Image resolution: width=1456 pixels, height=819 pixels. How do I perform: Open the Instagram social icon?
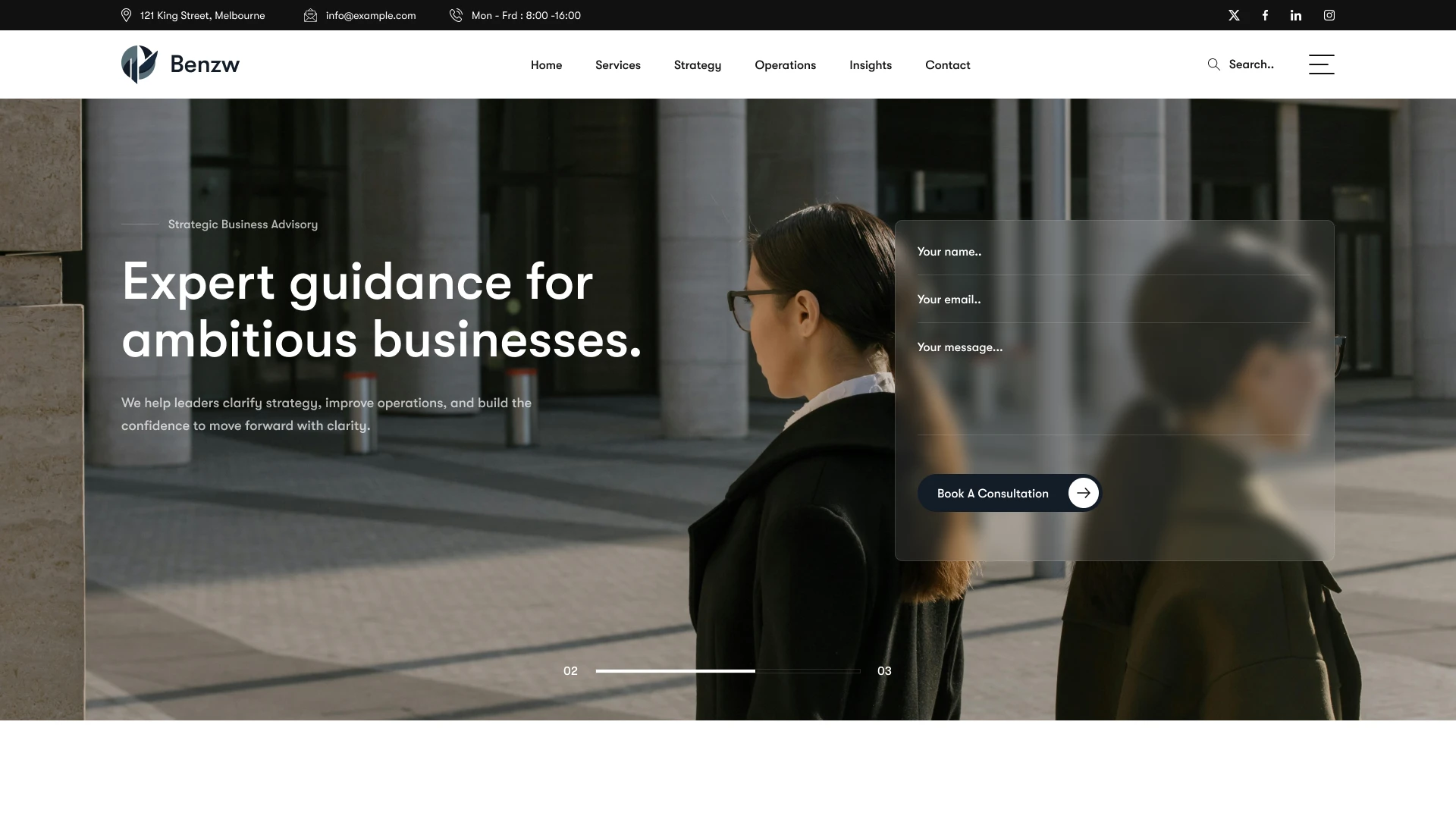pos(1329,15)
